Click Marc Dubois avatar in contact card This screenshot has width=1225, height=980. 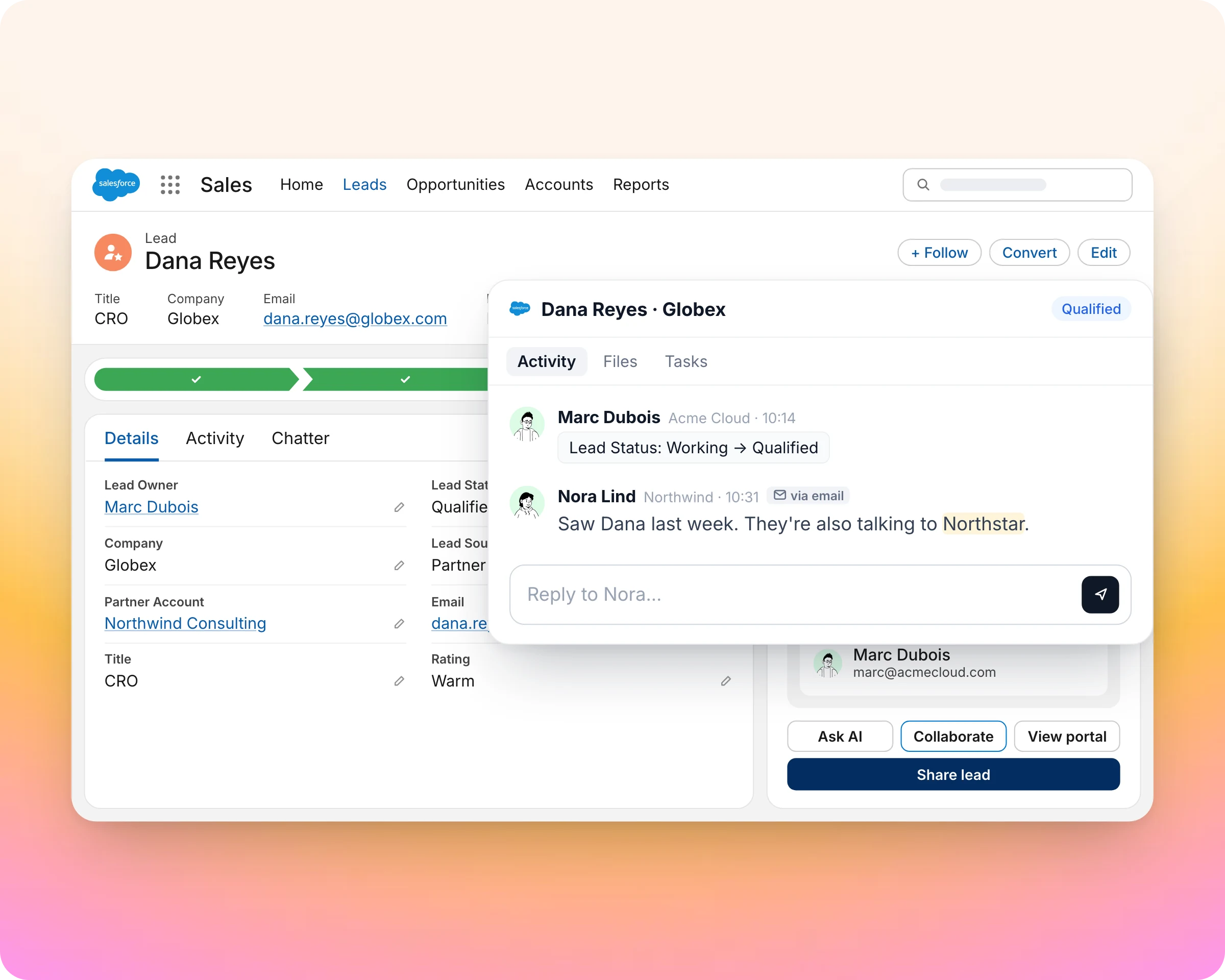point(828,664)
